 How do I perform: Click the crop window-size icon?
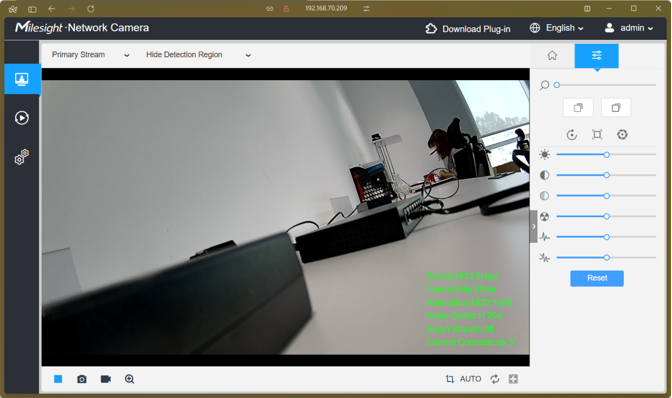(x=450, y=379)
